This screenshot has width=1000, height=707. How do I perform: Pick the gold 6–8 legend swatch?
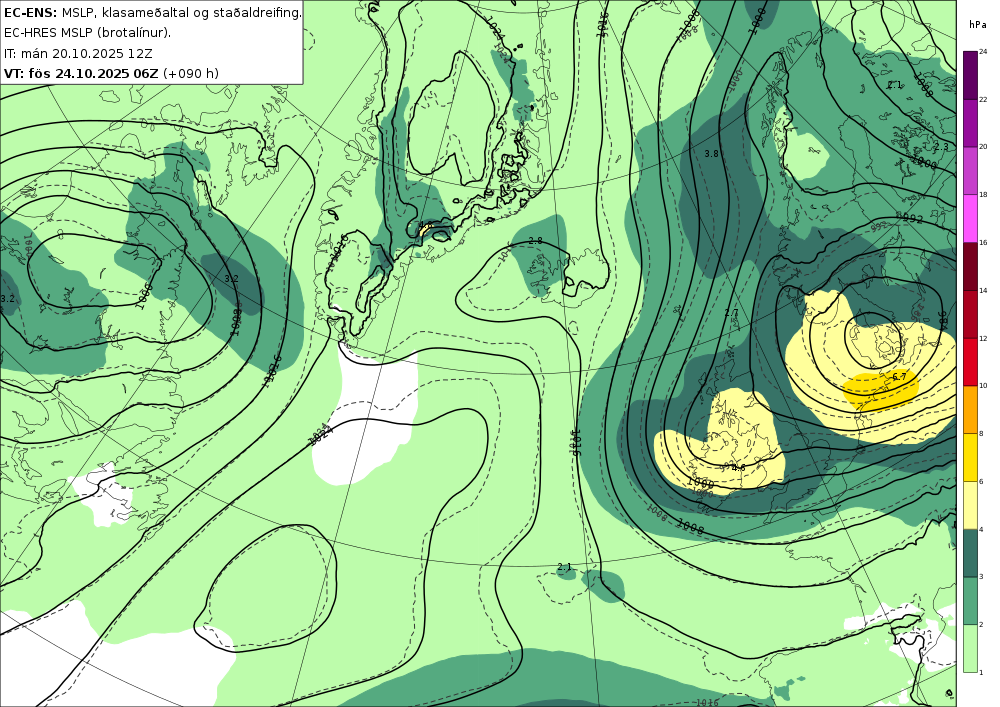[x=970, y=458]
